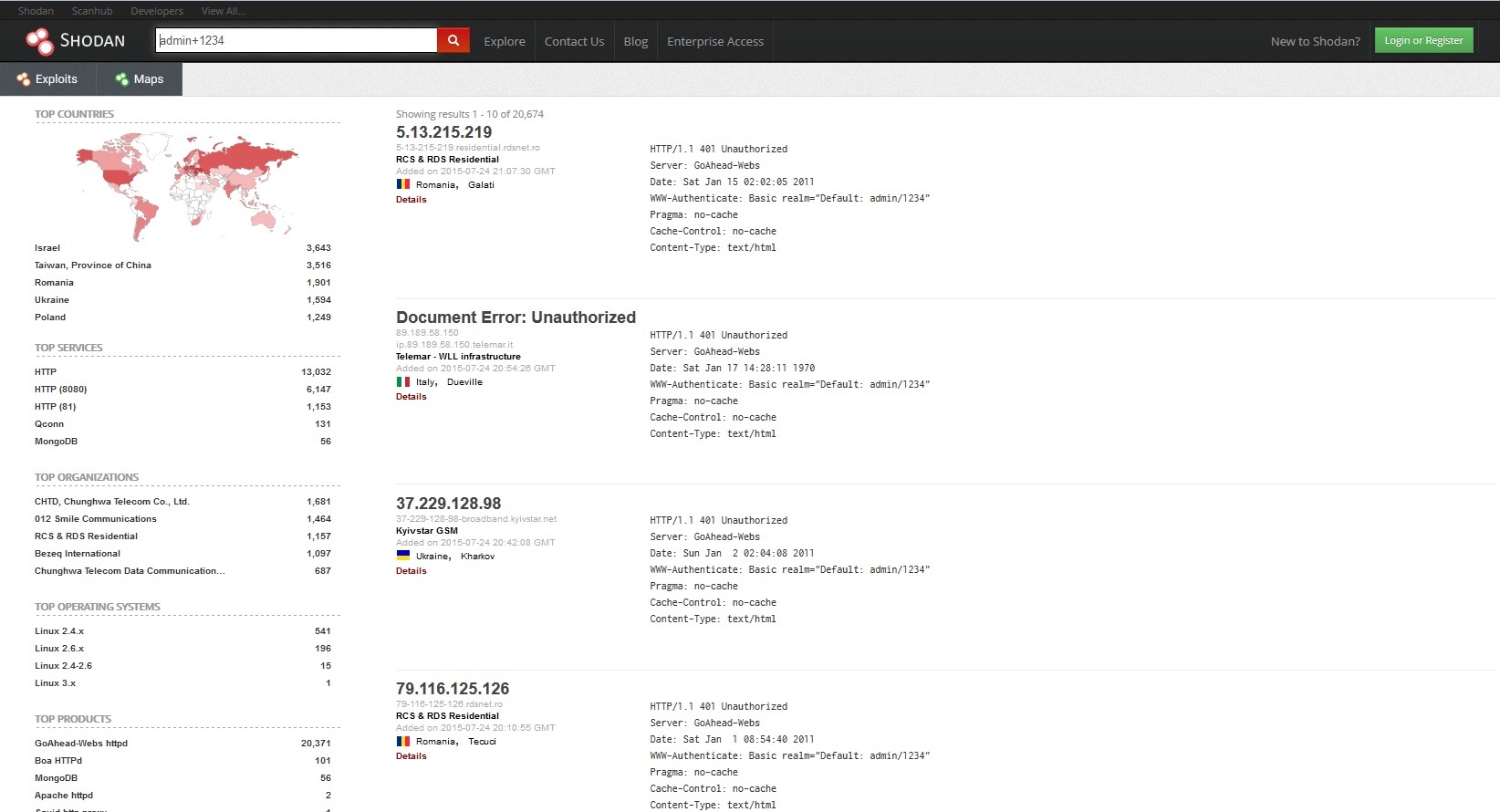
Task: Click hostname 37-229-128-98-broadband.kyivstar.net
Action: click(x=476, y=519)
